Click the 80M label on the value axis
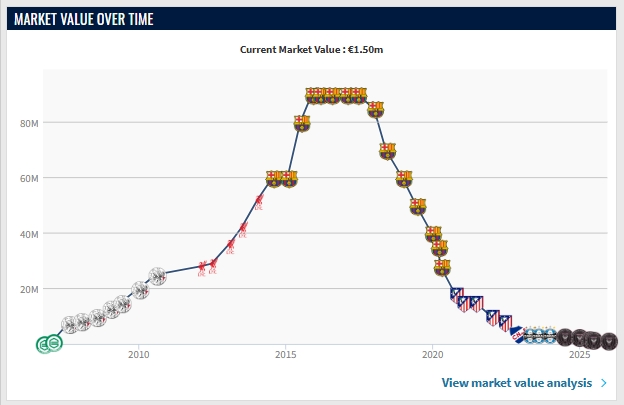624x405 pixels. (28, 123)
